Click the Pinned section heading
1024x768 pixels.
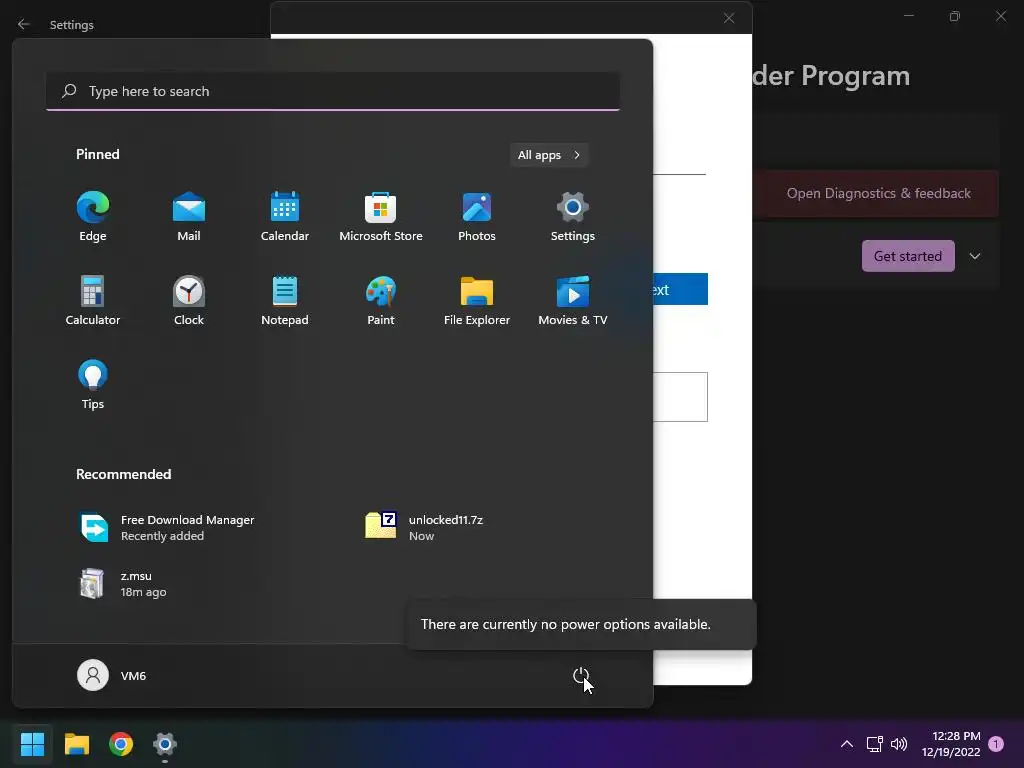point(97,154)
